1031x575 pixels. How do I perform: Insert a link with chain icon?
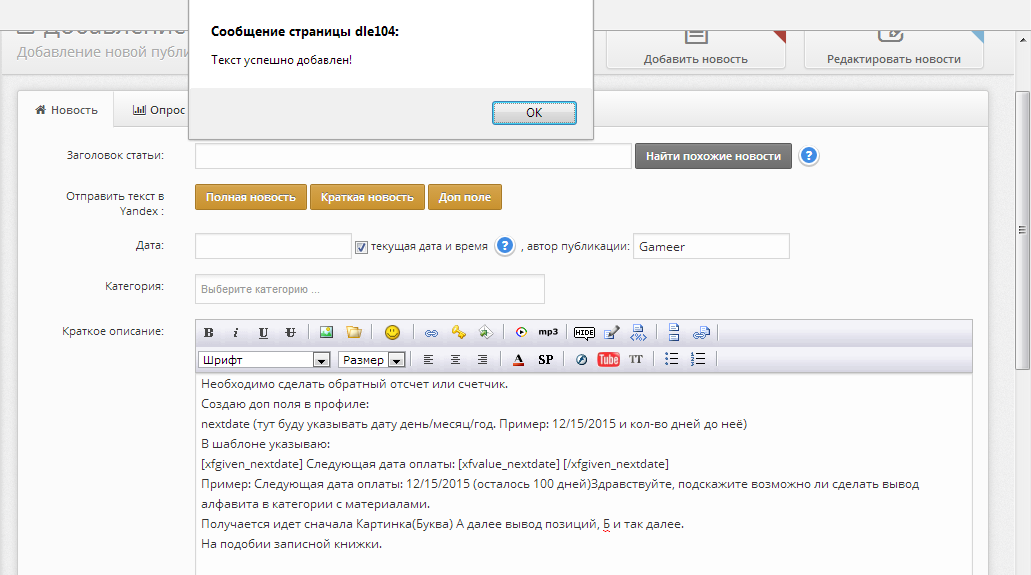pos(431,333)
